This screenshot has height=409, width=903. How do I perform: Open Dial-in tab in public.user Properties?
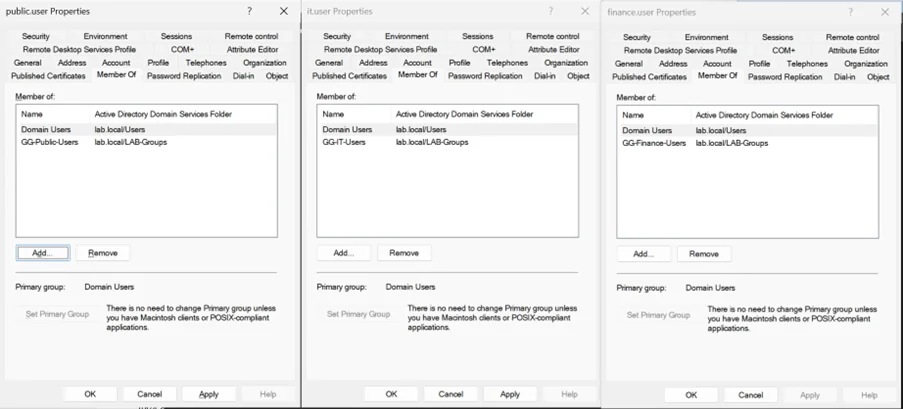[244, 75]
